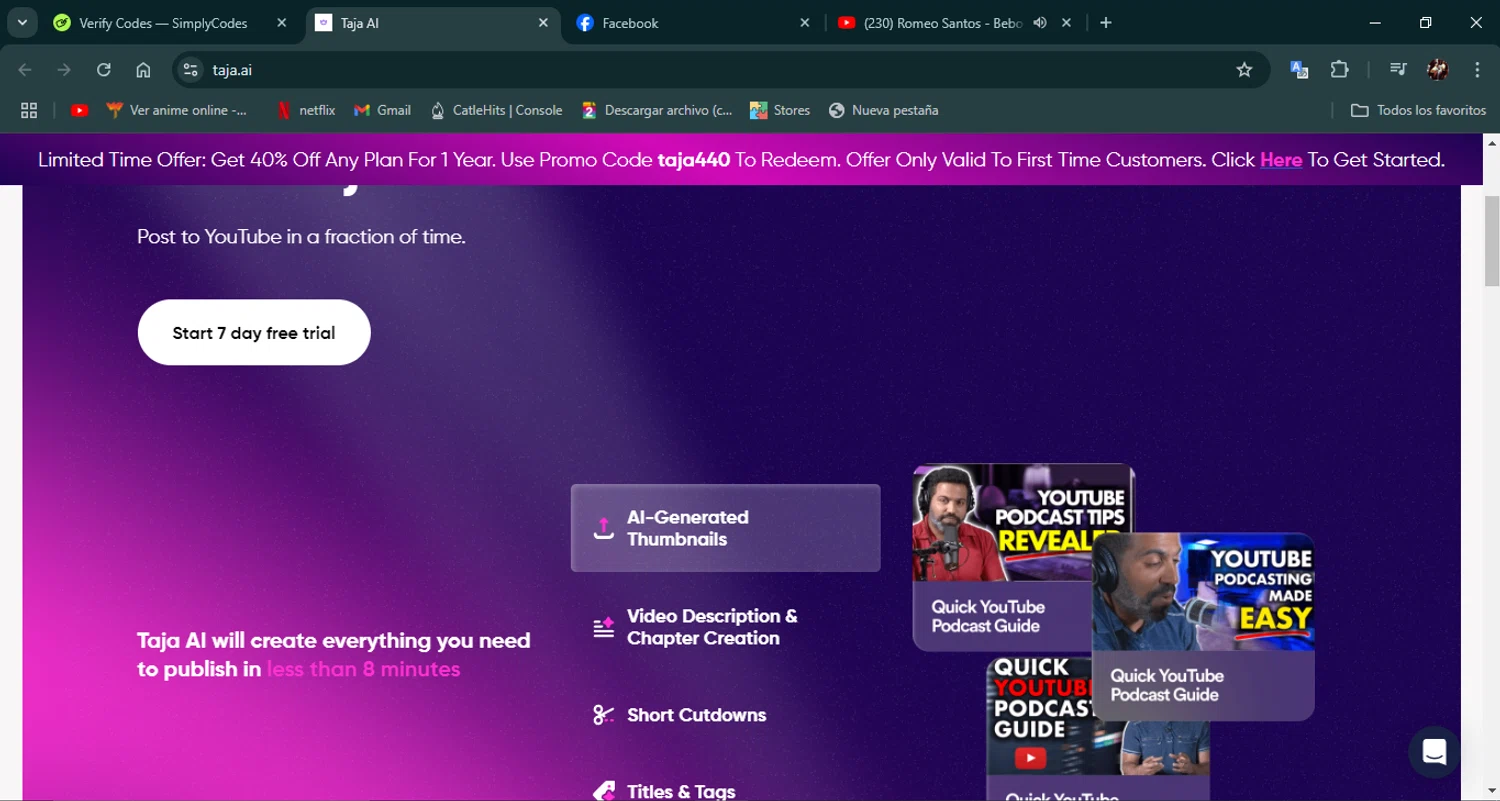Click the upload icon beside AI-Generated Thumbnails

(603, 528)
